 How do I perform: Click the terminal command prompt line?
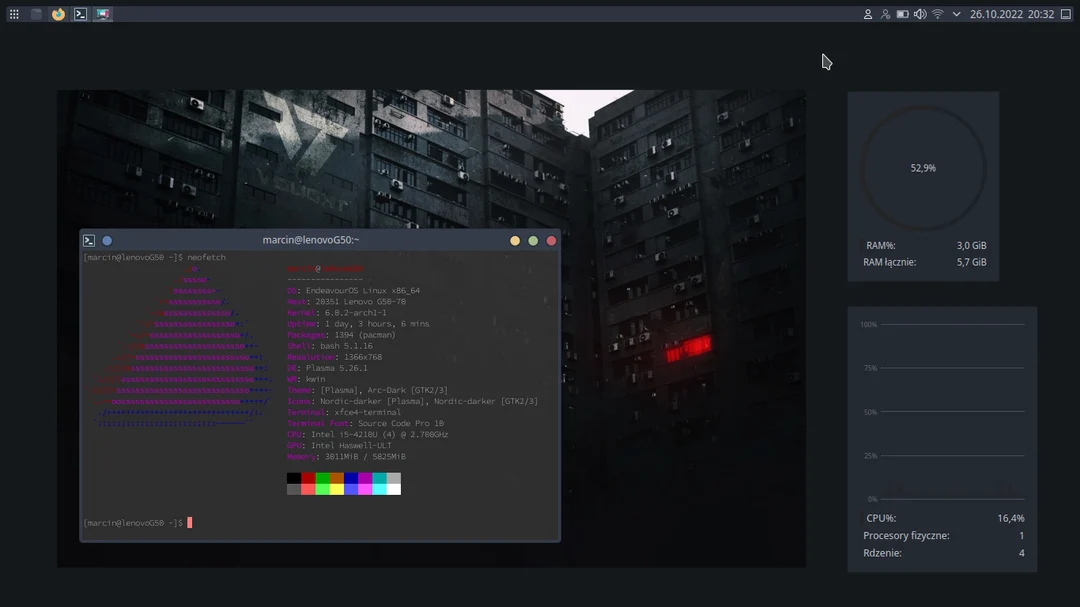click(x=135, y=521)
